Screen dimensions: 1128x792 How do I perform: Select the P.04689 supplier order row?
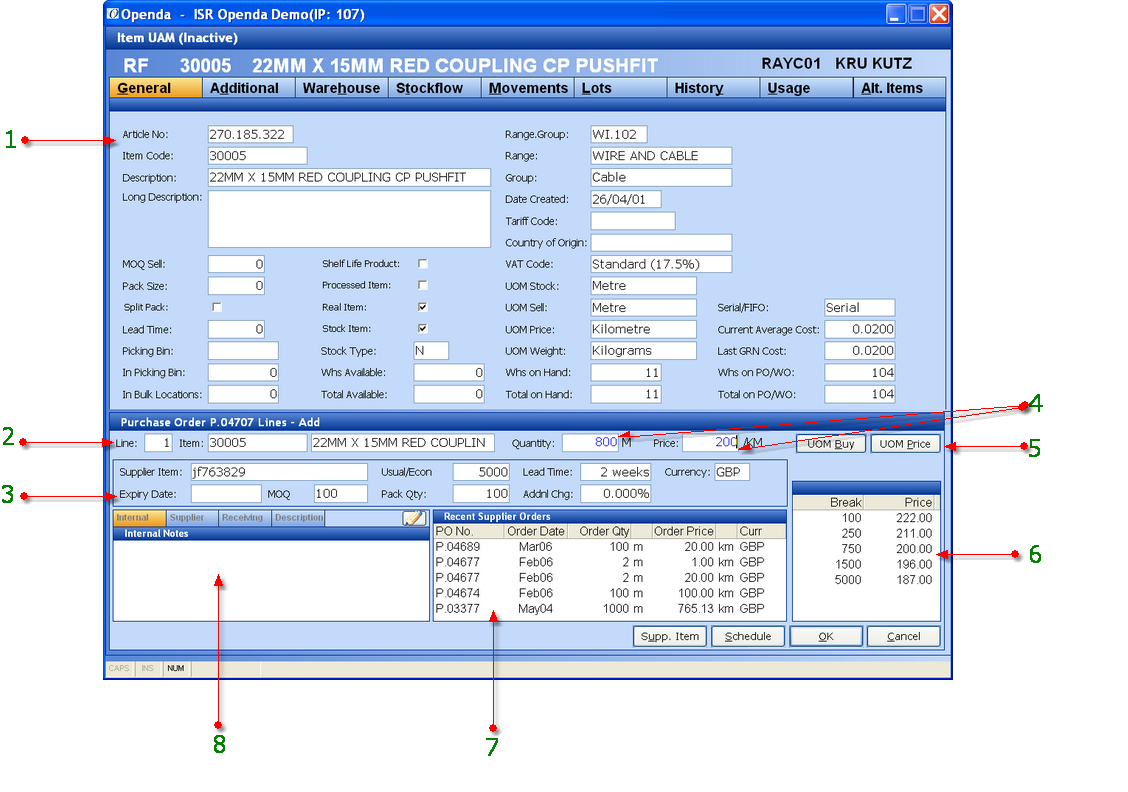tap(609, 547)
